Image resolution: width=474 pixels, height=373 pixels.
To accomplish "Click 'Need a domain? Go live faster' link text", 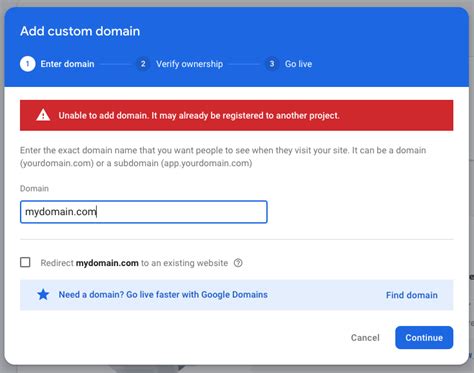I will (163, 295).
